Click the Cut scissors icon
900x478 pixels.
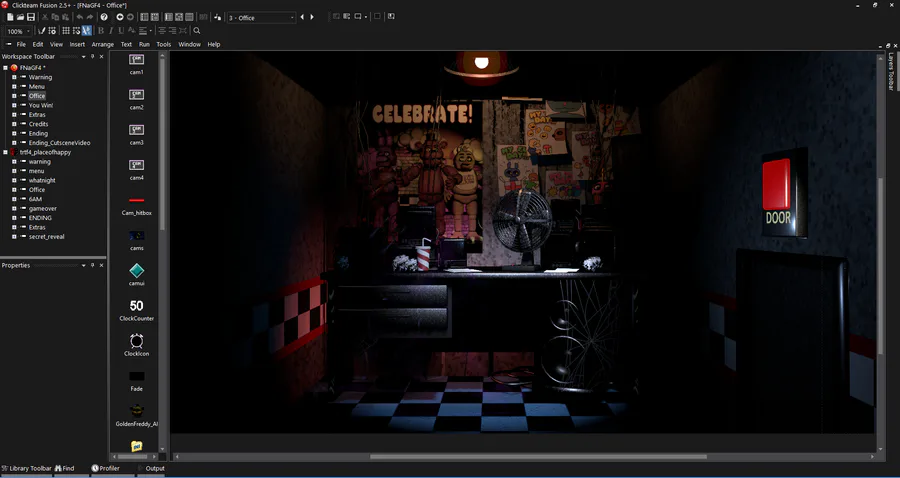tap(45, 17)
